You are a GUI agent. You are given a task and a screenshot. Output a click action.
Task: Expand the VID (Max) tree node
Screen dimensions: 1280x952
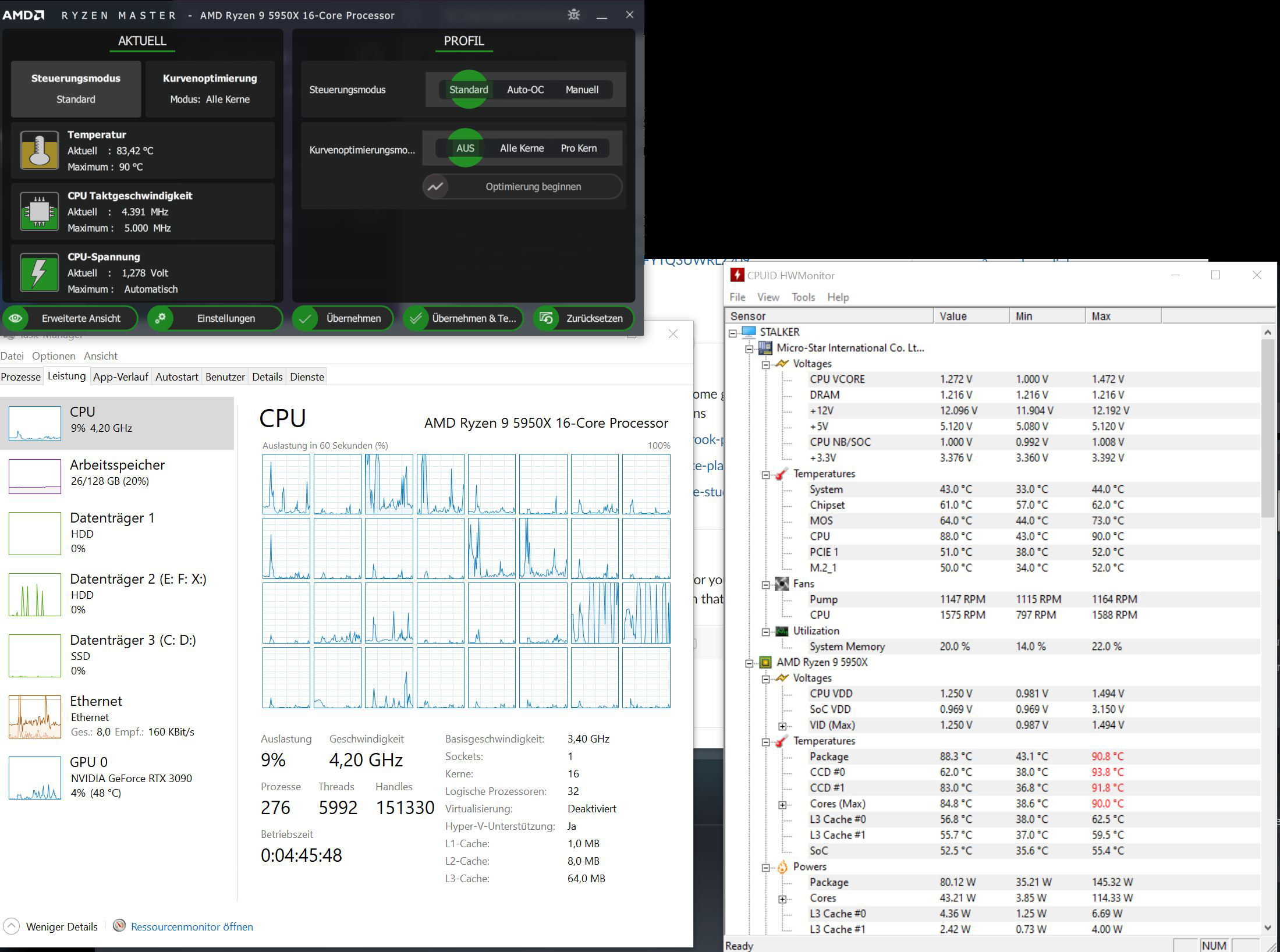(782, 726)
